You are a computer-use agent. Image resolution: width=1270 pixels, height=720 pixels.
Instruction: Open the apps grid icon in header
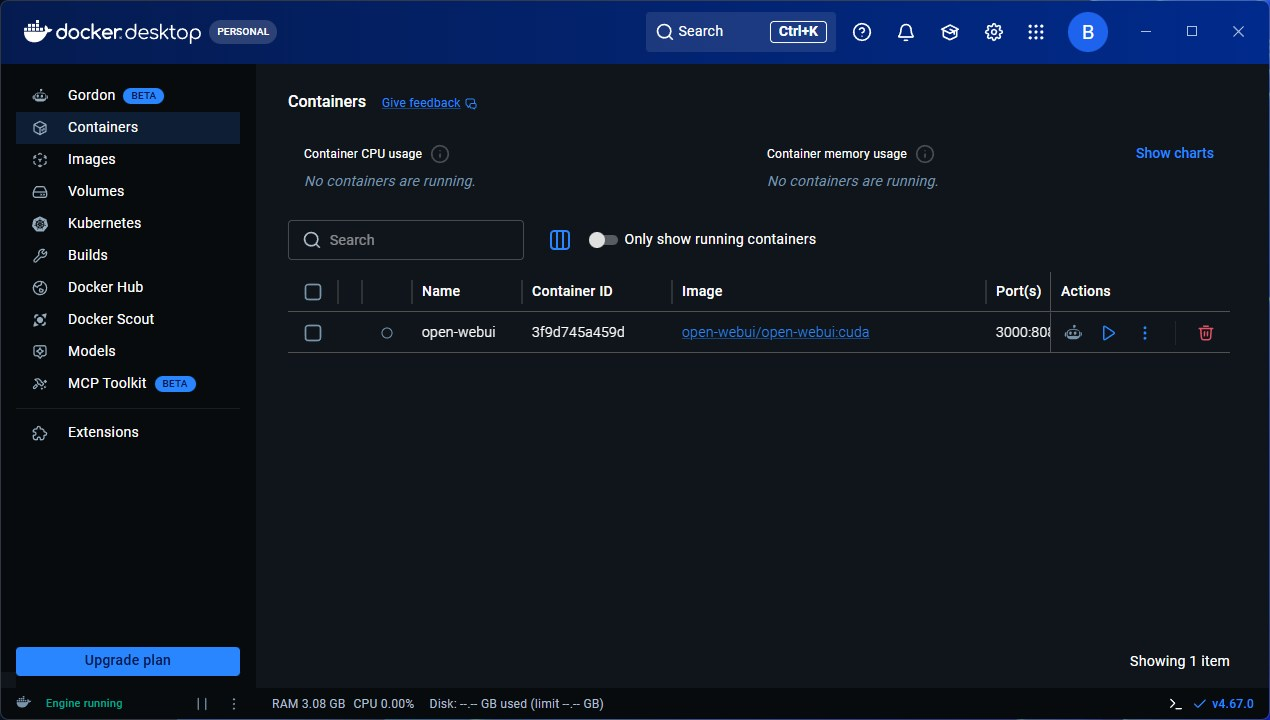pyautogui.click(x=1036, y=32)
